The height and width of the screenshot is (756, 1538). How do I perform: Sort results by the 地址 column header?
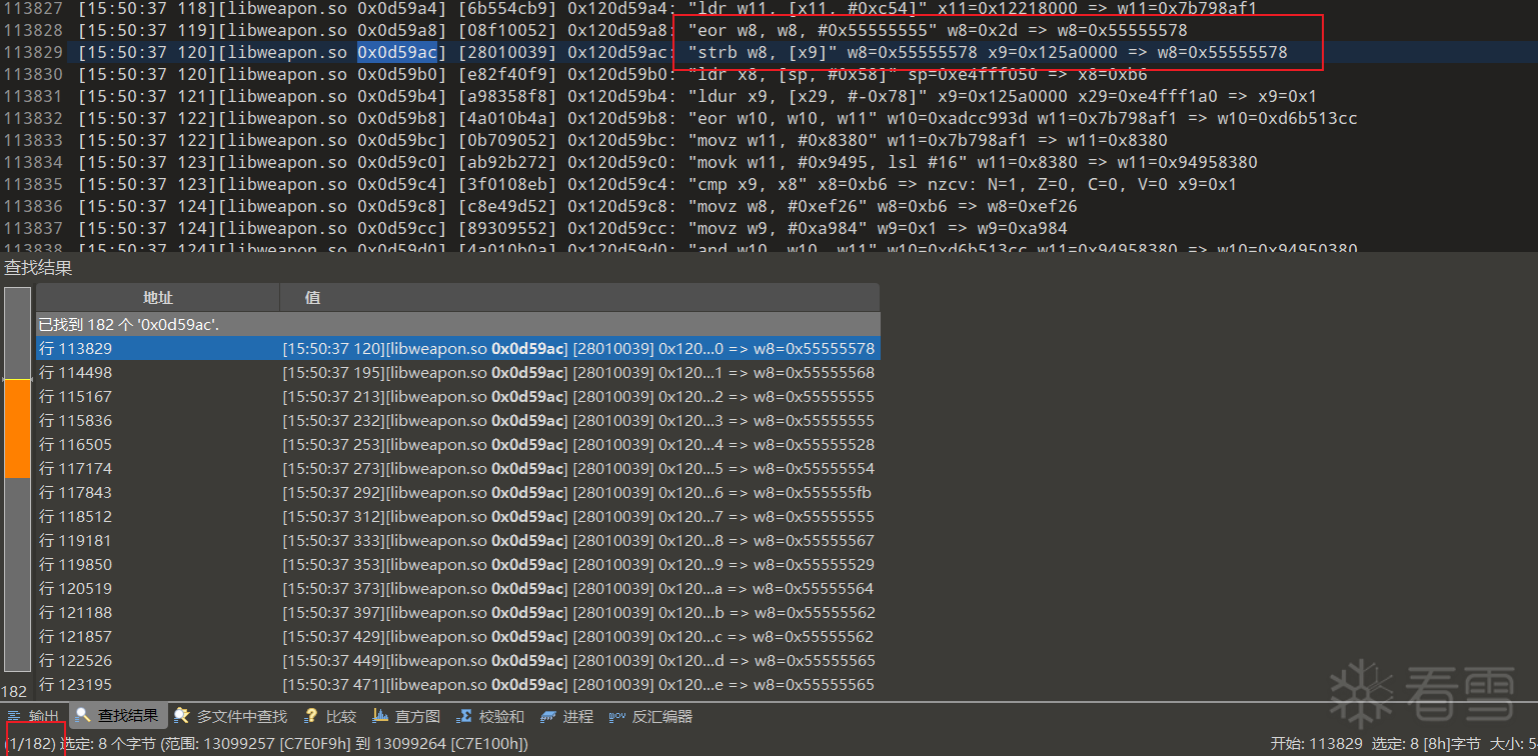point(158,297)
